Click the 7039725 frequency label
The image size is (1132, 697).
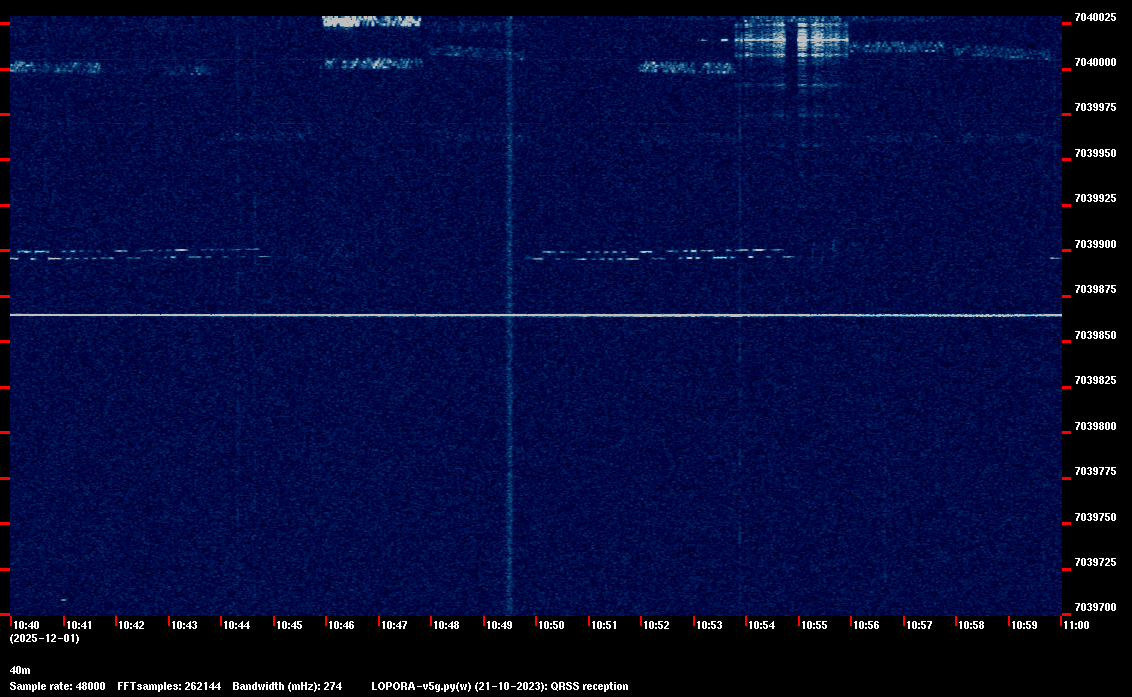click(x=1095, y=563)
